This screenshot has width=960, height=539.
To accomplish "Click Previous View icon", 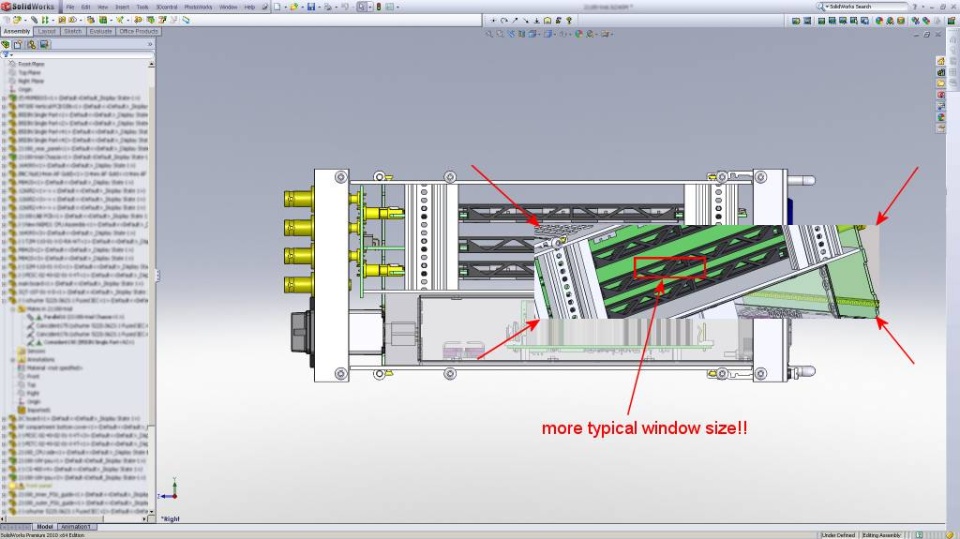I will 511,34.
